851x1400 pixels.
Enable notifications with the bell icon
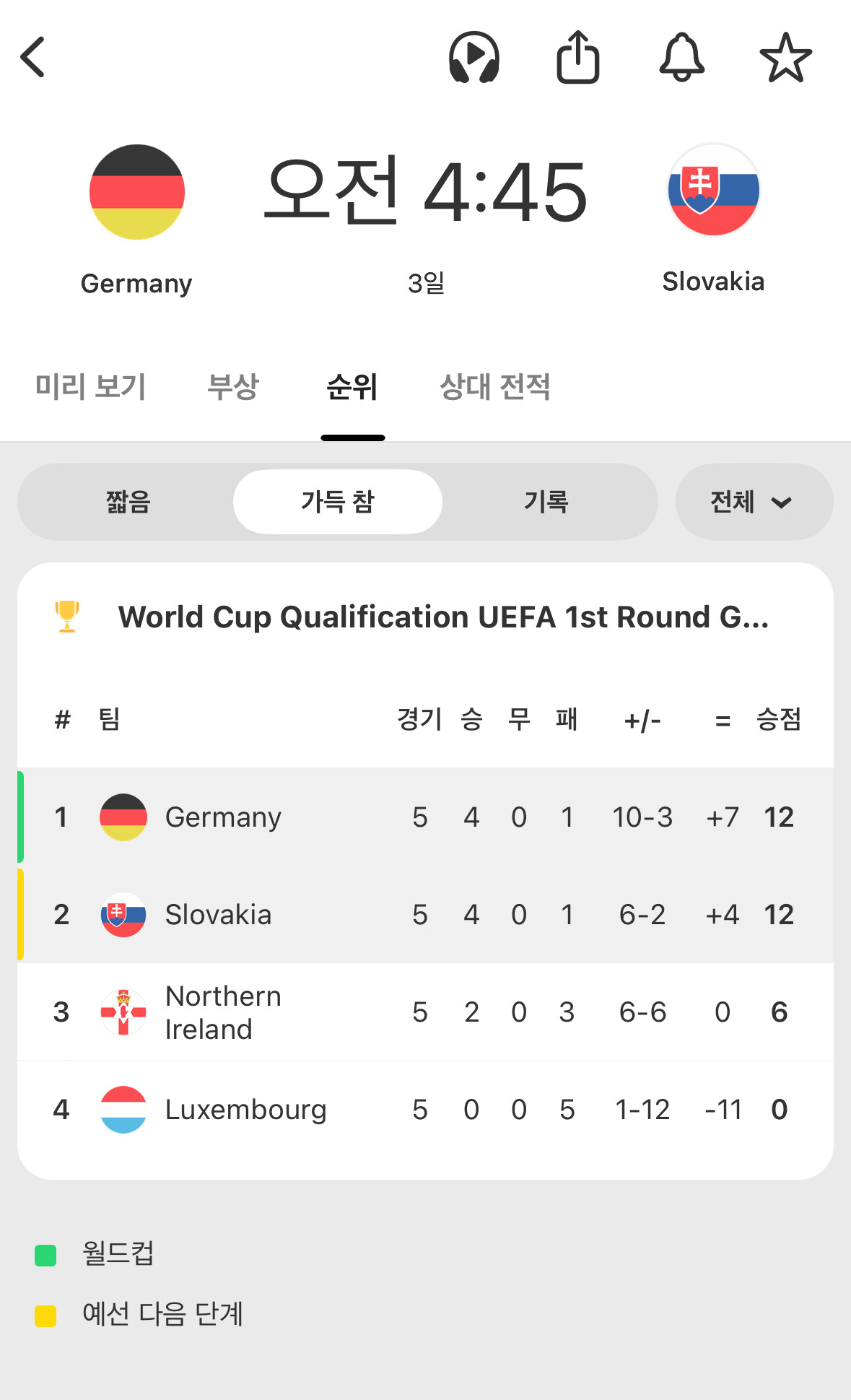[x=681, y=57]
